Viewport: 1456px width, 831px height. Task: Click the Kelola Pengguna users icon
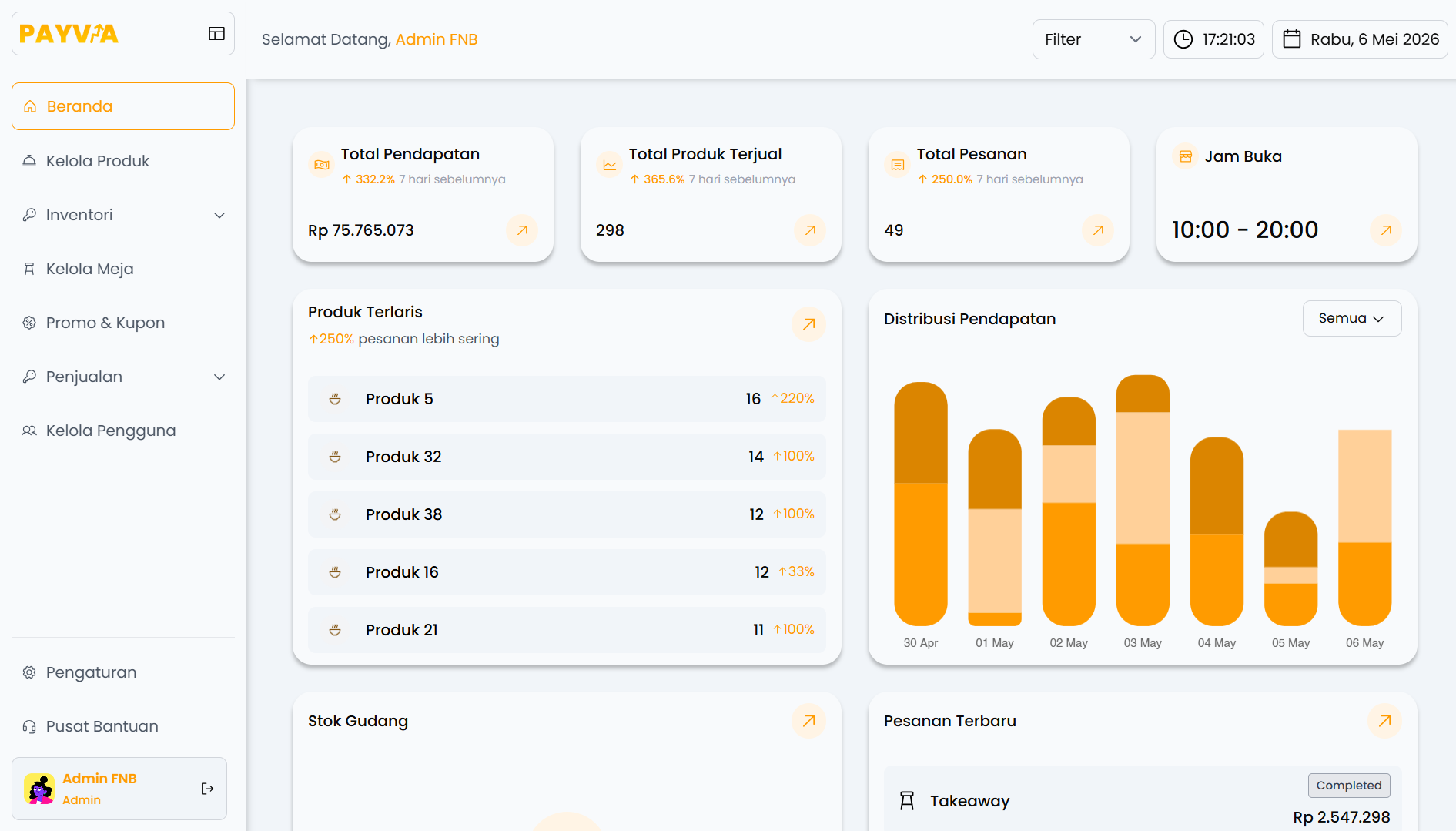(x=29, y=431)
